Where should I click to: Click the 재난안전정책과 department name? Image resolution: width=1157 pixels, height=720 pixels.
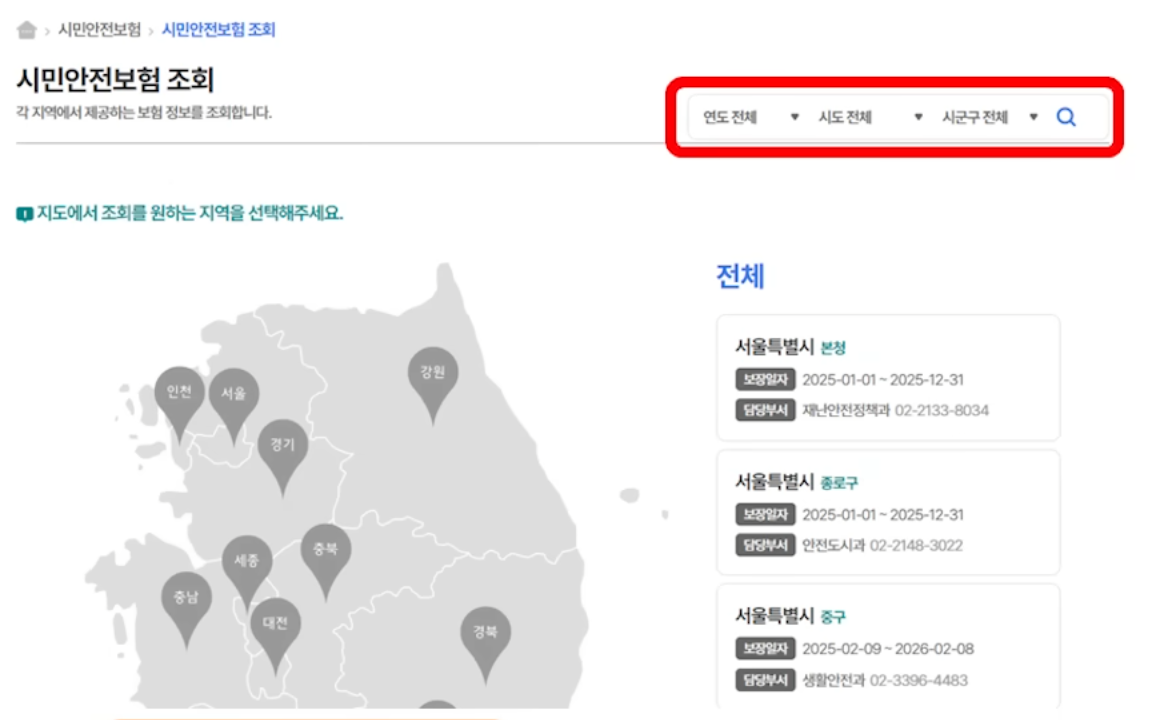(x=846, y=410)
